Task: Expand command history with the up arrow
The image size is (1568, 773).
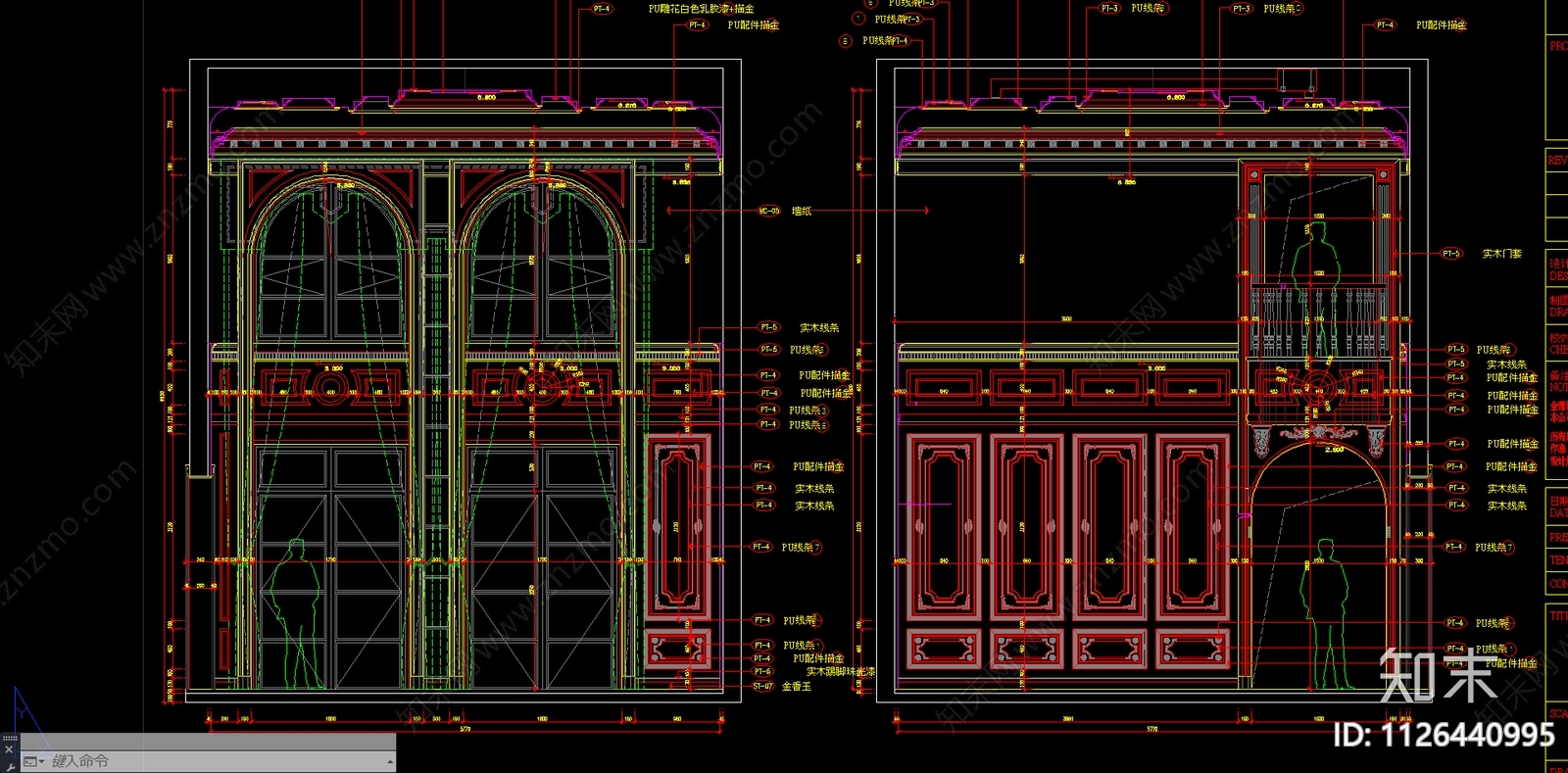Action: pyautogui.click(x=390, y=761)
